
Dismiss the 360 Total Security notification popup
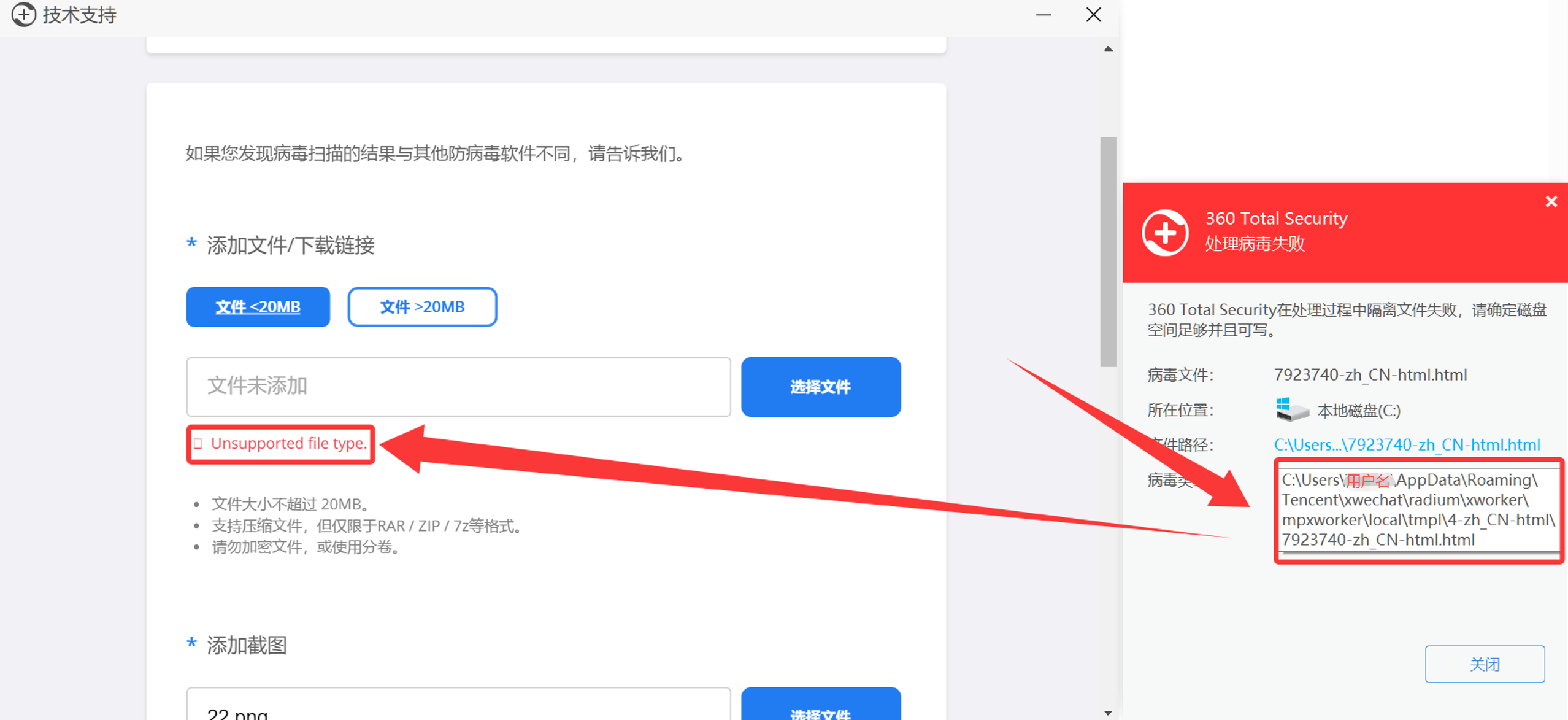tap(1551, 201)
